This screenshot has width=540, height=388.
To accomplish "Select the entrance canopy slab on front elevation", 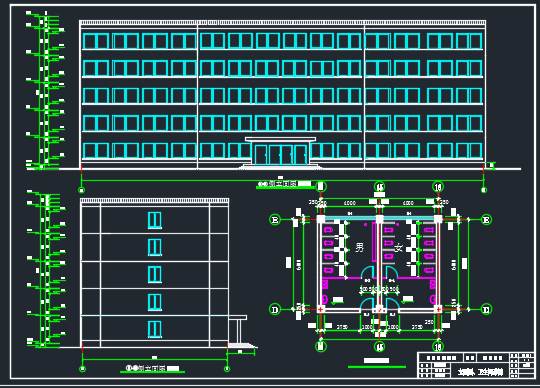I will click(280, 139).
